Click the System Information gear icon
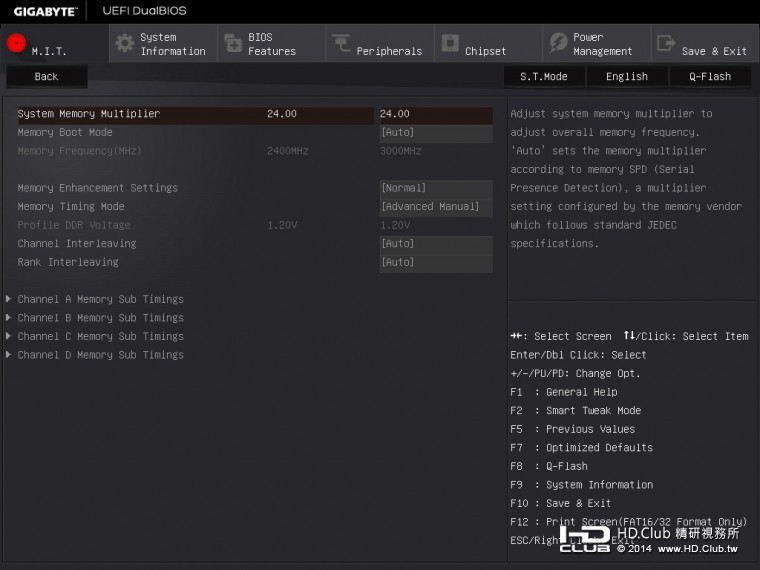 [124, 43]
